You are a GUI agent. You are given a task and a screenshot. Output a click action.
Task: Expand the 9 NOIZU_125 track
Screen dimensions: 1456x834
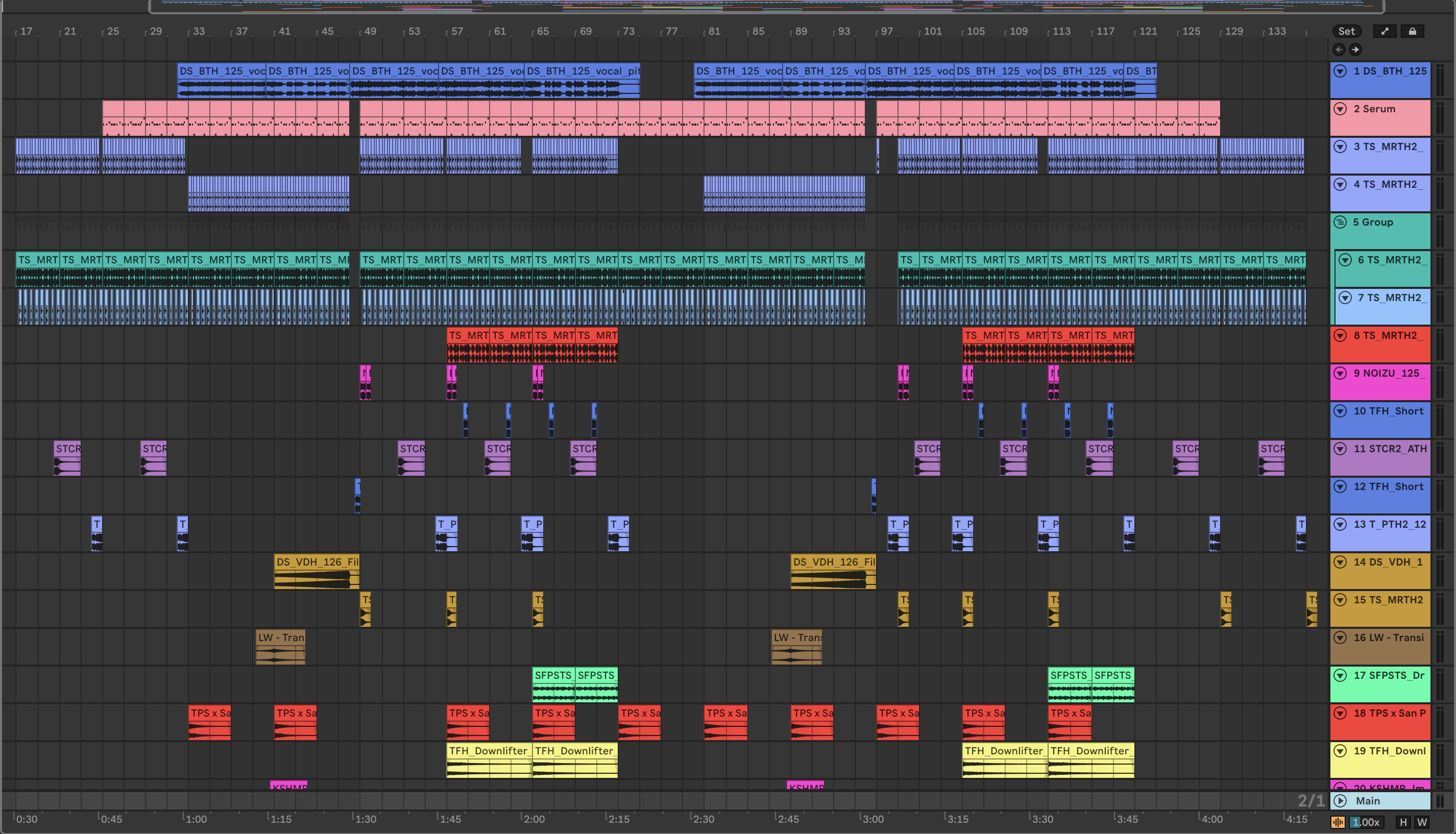(1340, 374)
